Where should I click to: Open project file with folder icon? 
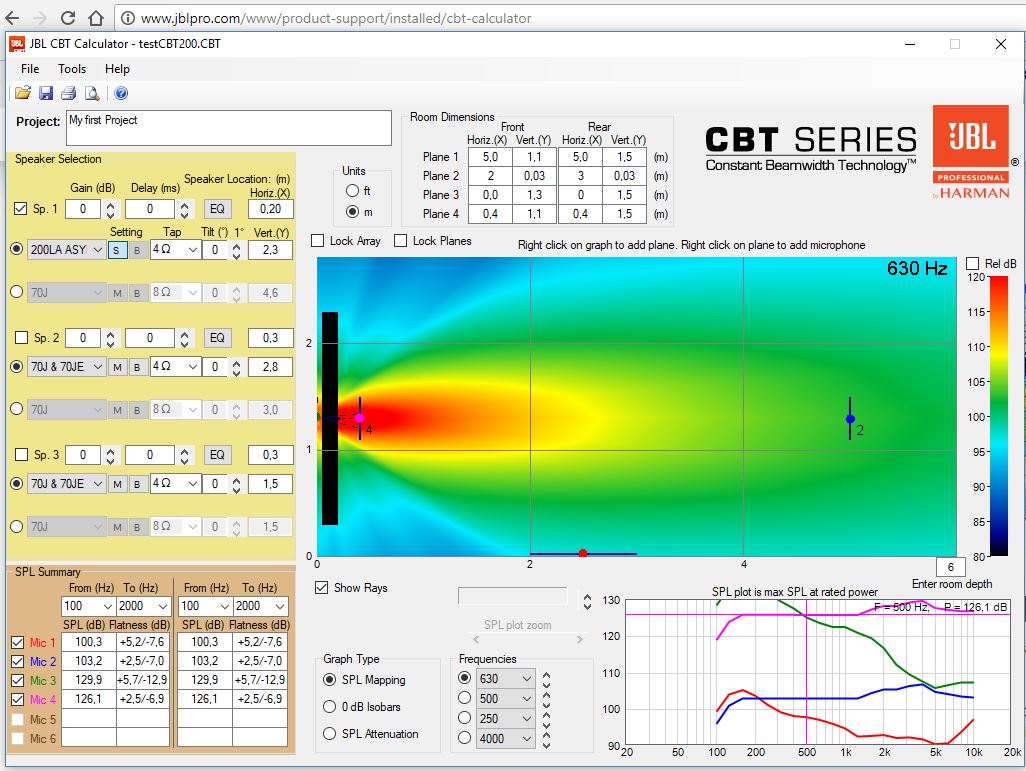pos(23,93)
